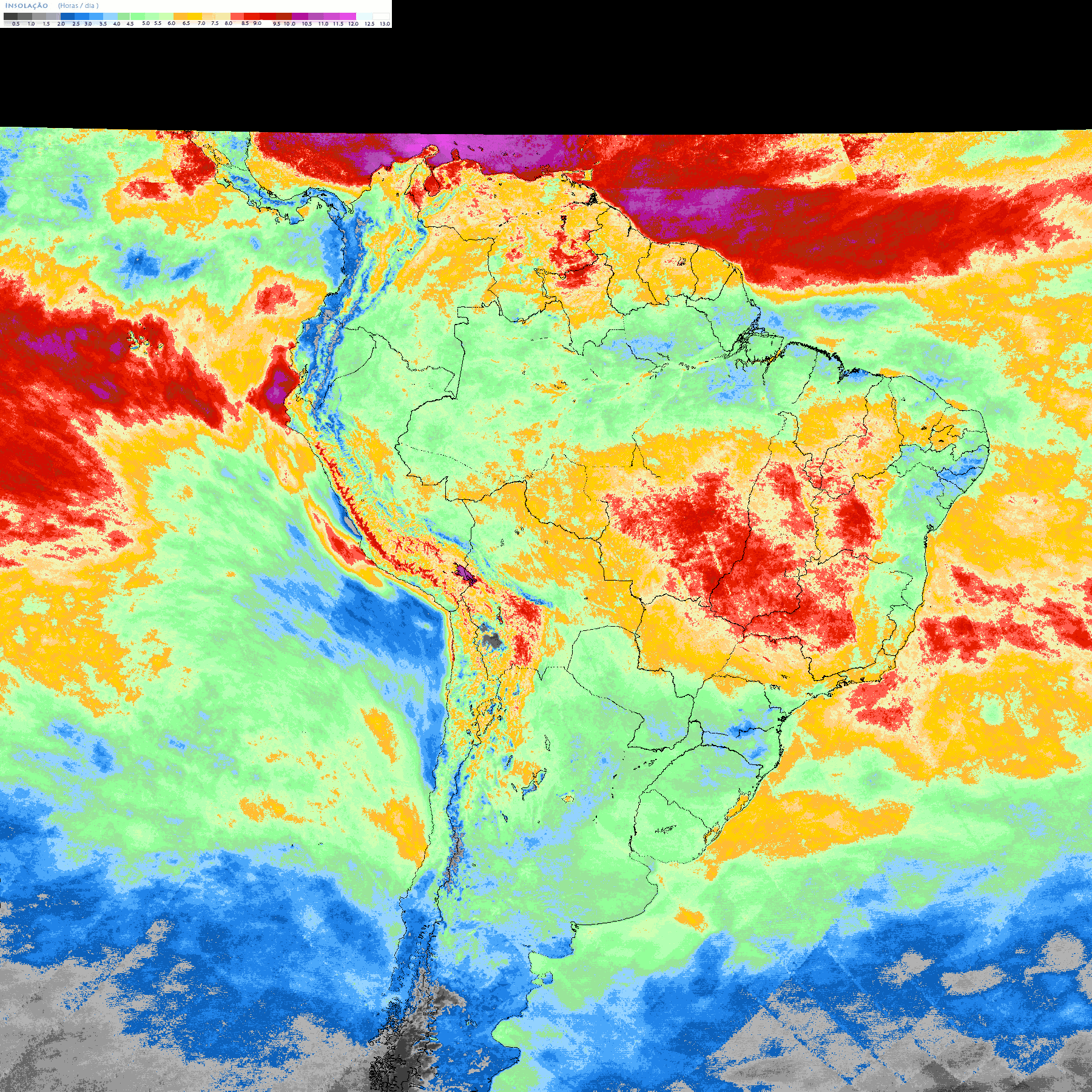Pick the bright pink-magenta legend swatch
1092x1092 pixels.
click(x=348, y=16)
